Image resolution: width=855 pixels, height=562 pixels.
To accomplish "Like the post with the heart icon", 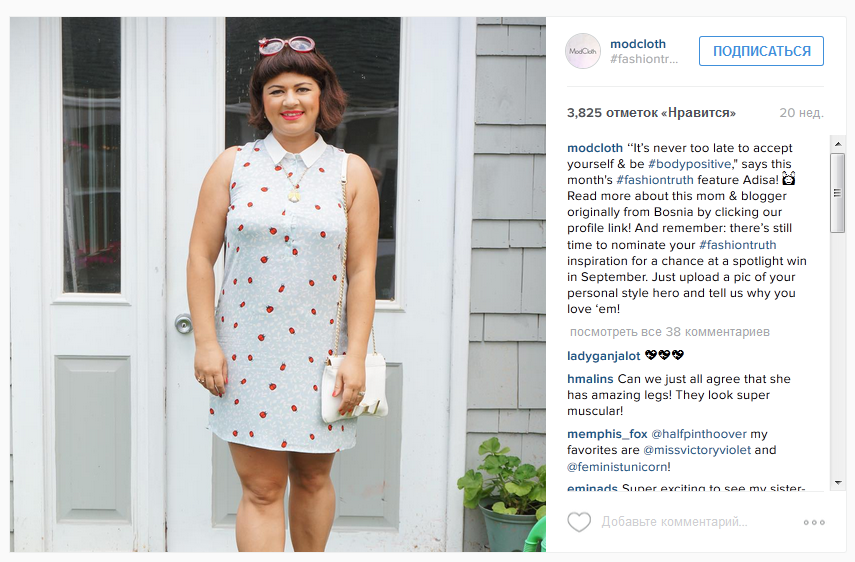I will 579,522.
